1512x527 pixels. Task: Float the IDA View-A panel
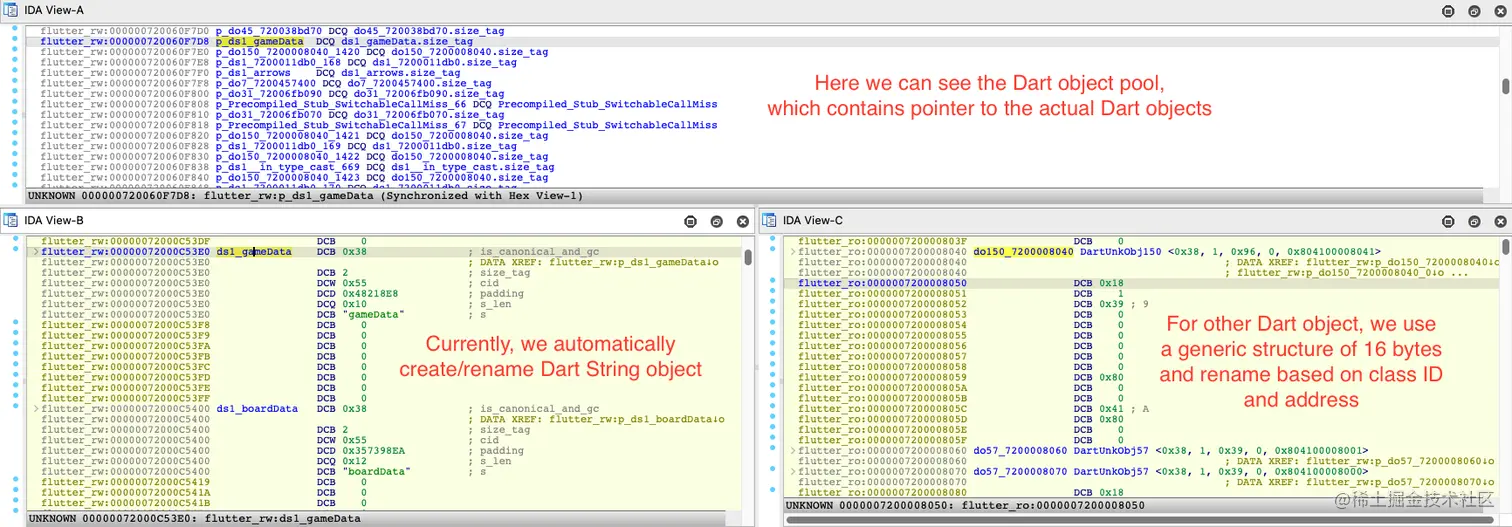[x=1448, y=11]
